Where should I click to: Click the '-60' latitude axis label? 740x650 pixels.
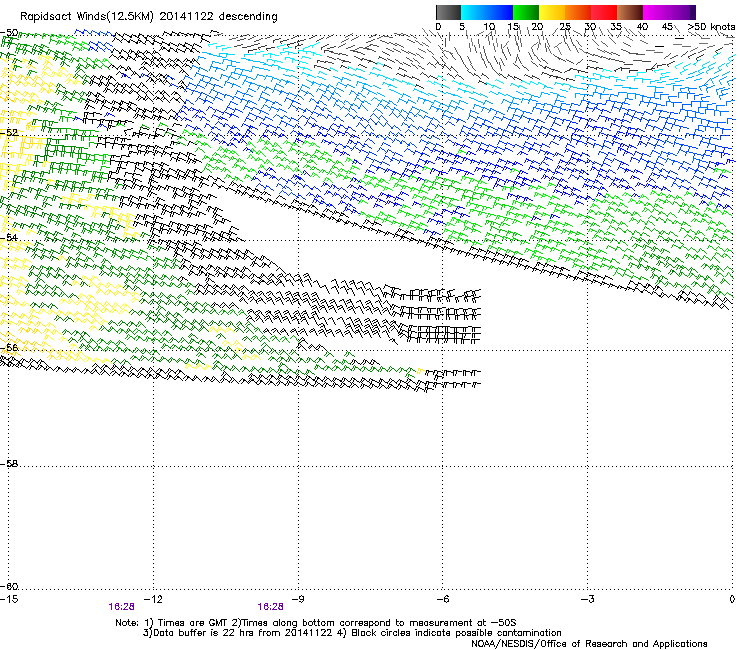9,586
